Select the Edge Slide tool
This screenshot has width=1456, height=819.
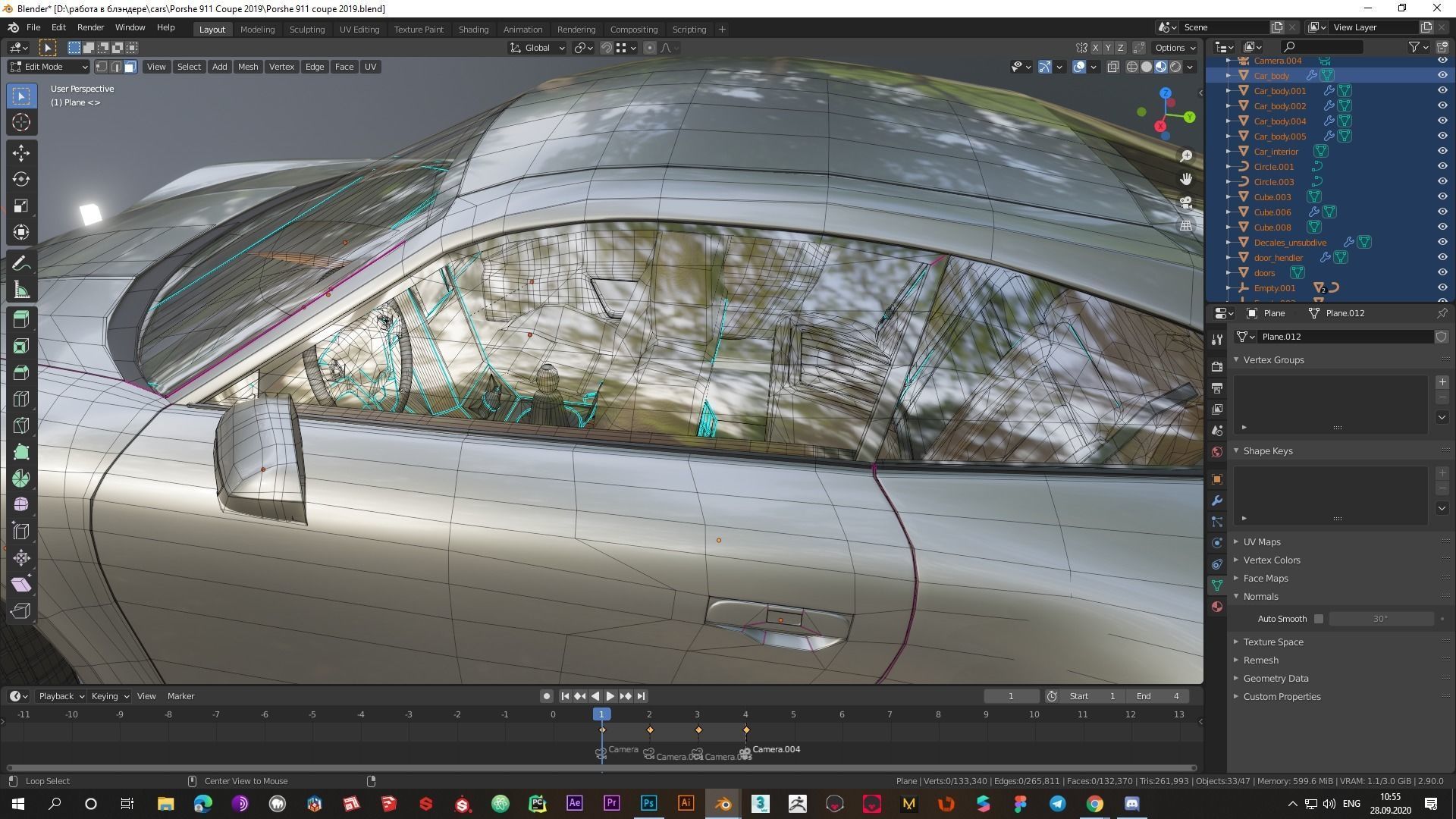tap(21, 531)
